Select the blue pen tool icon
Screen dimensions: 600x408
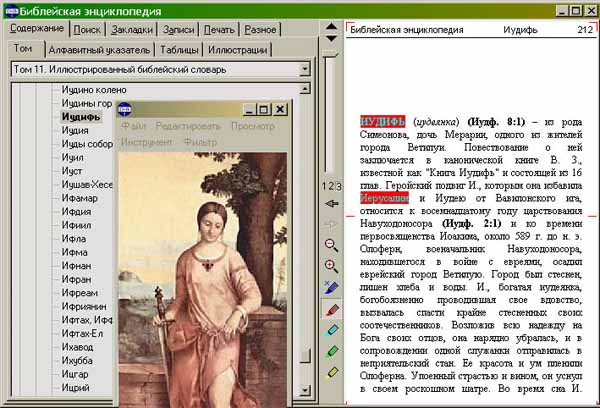[331, 287]
